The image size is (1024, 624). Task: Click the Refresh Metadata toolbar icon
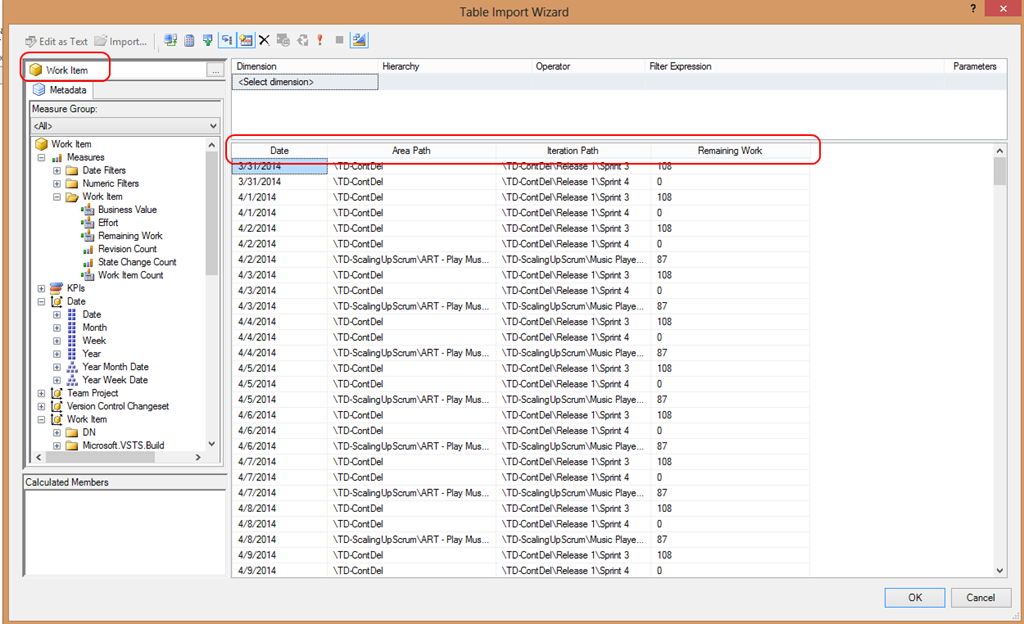[x=171, y=41]
